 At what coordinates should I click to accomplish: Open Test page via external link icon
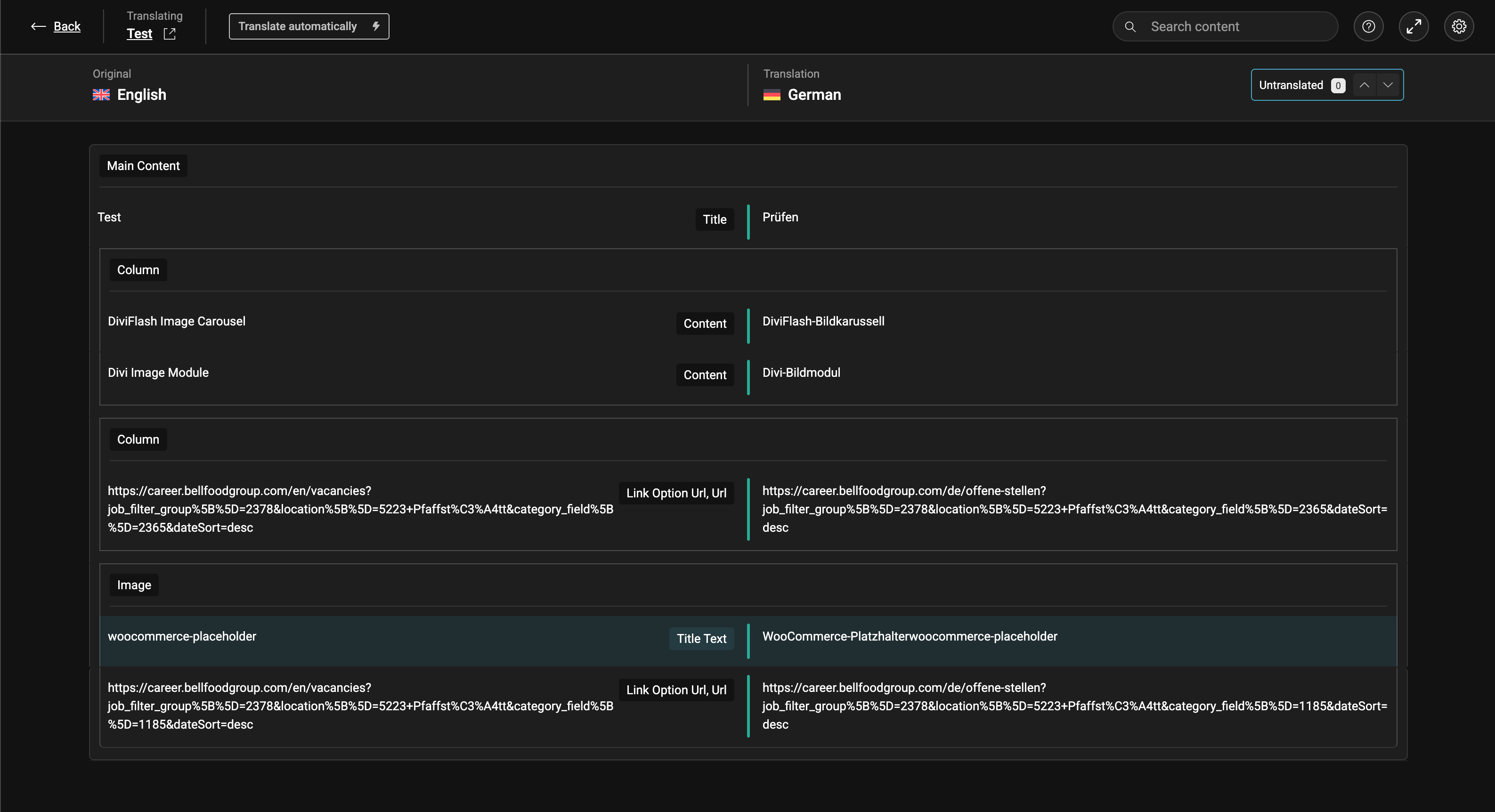[x=170, y=33]
